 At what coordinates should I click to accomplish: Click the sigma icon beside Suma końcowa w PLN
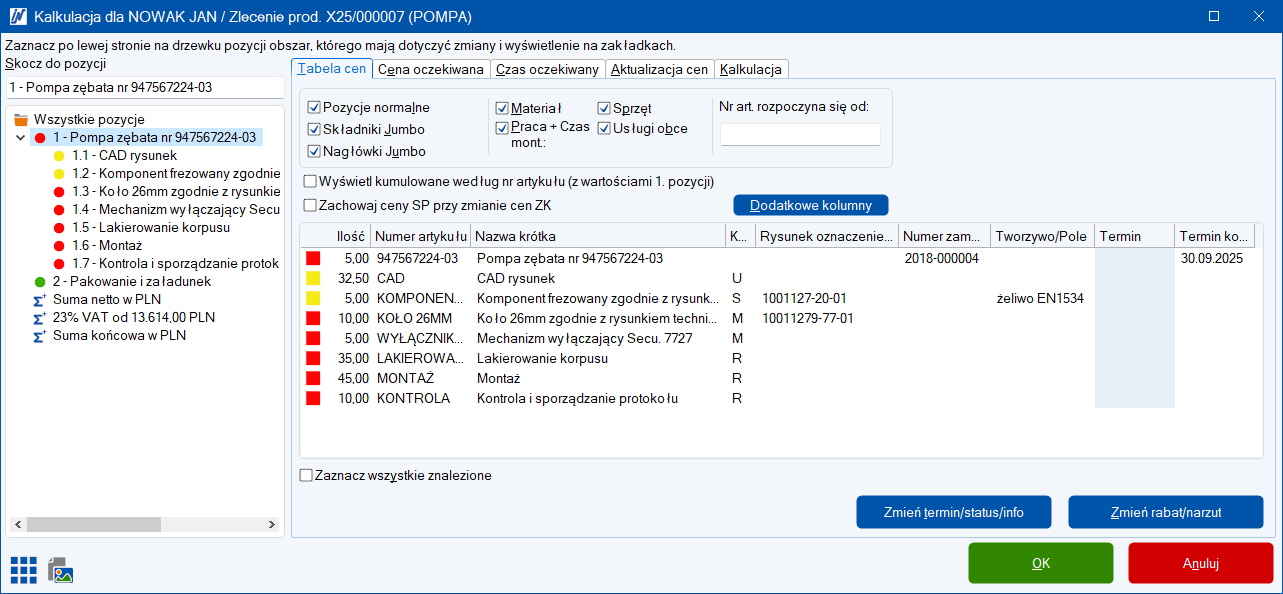(40, 335)
